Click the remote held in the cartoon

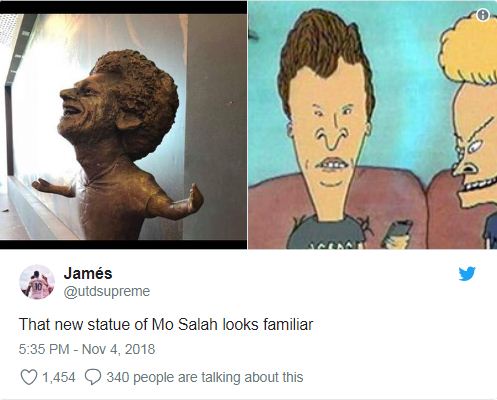397,233
